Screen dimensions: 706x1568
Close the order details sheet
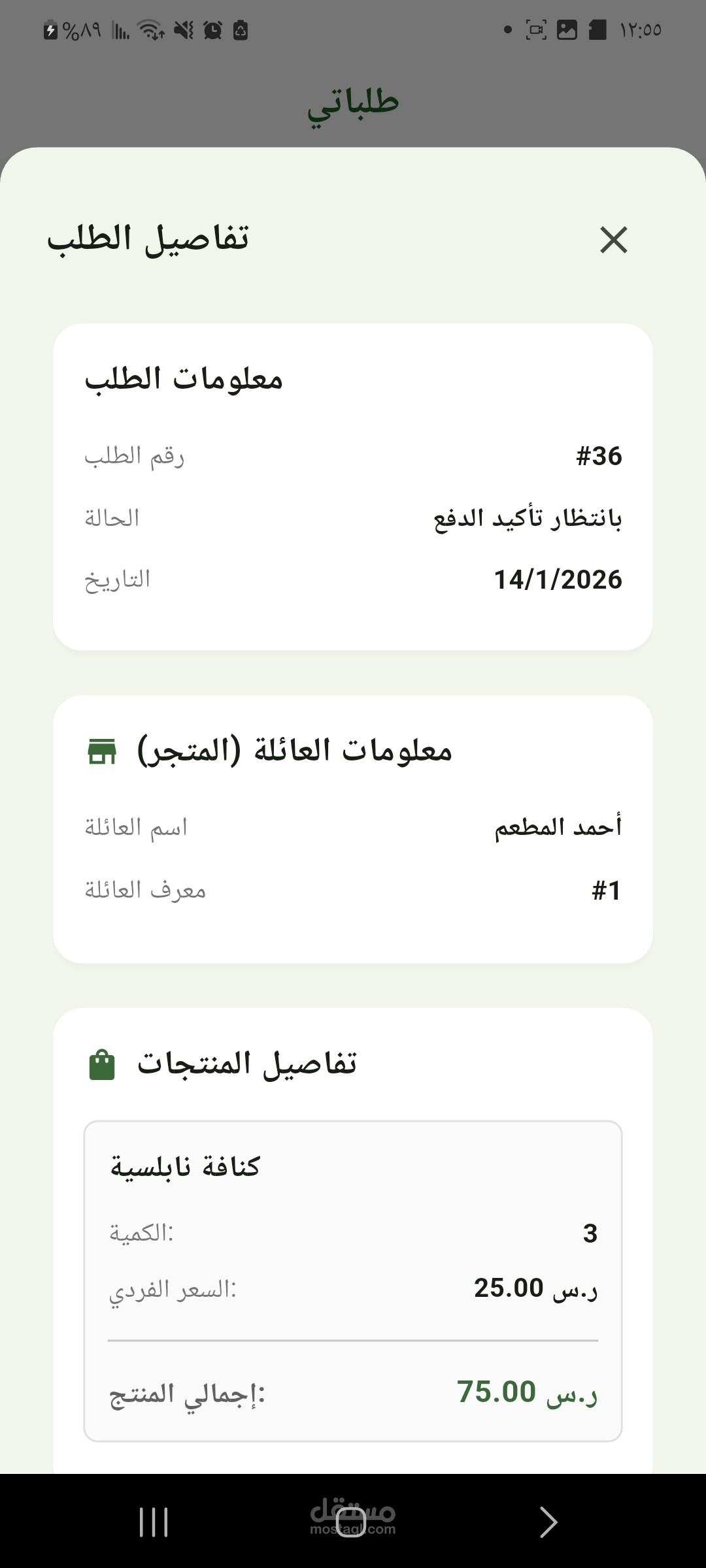tap(613, 240)
